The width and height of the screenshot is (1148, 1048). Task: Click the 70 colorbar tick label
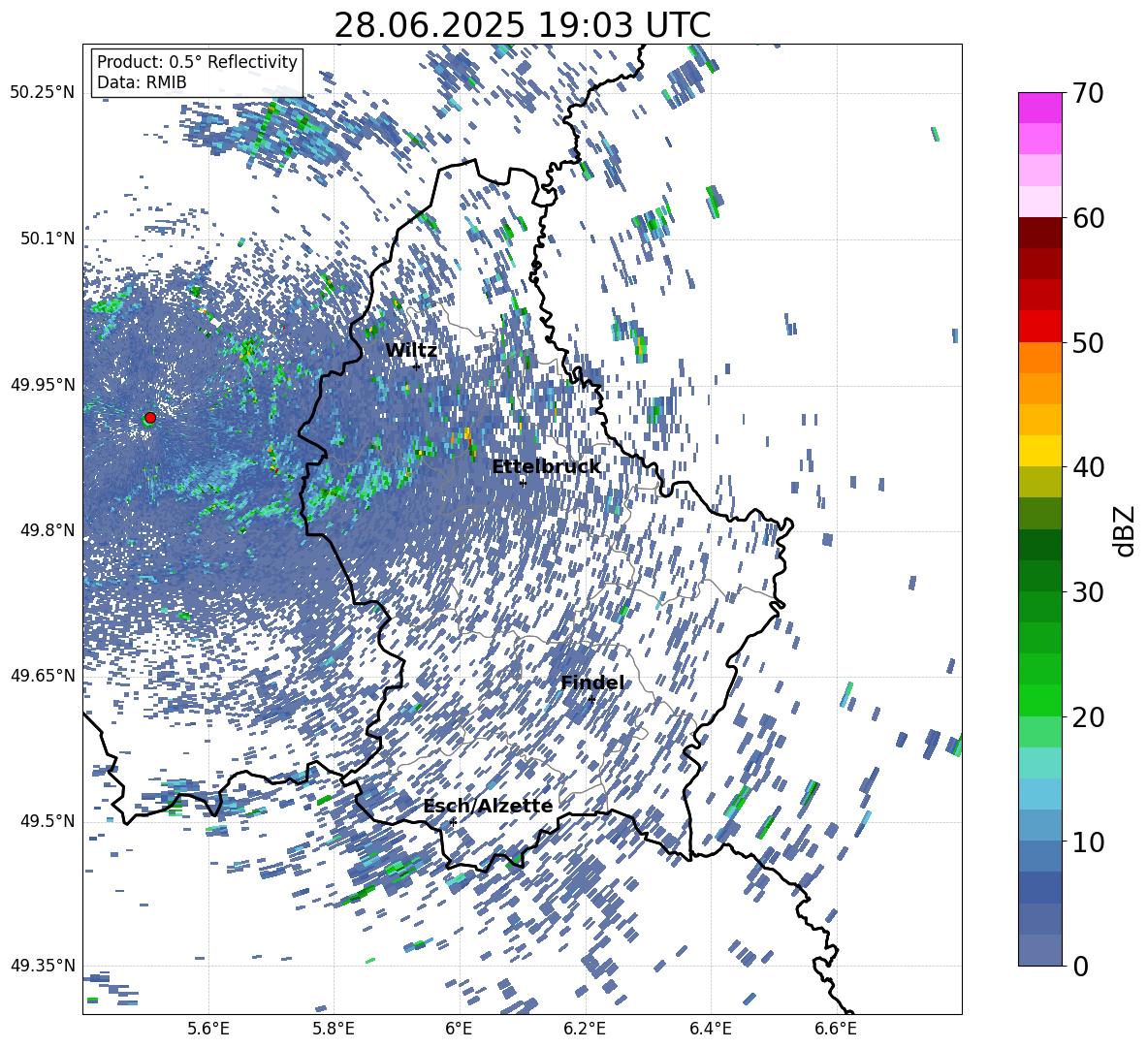click(1088, 93)
